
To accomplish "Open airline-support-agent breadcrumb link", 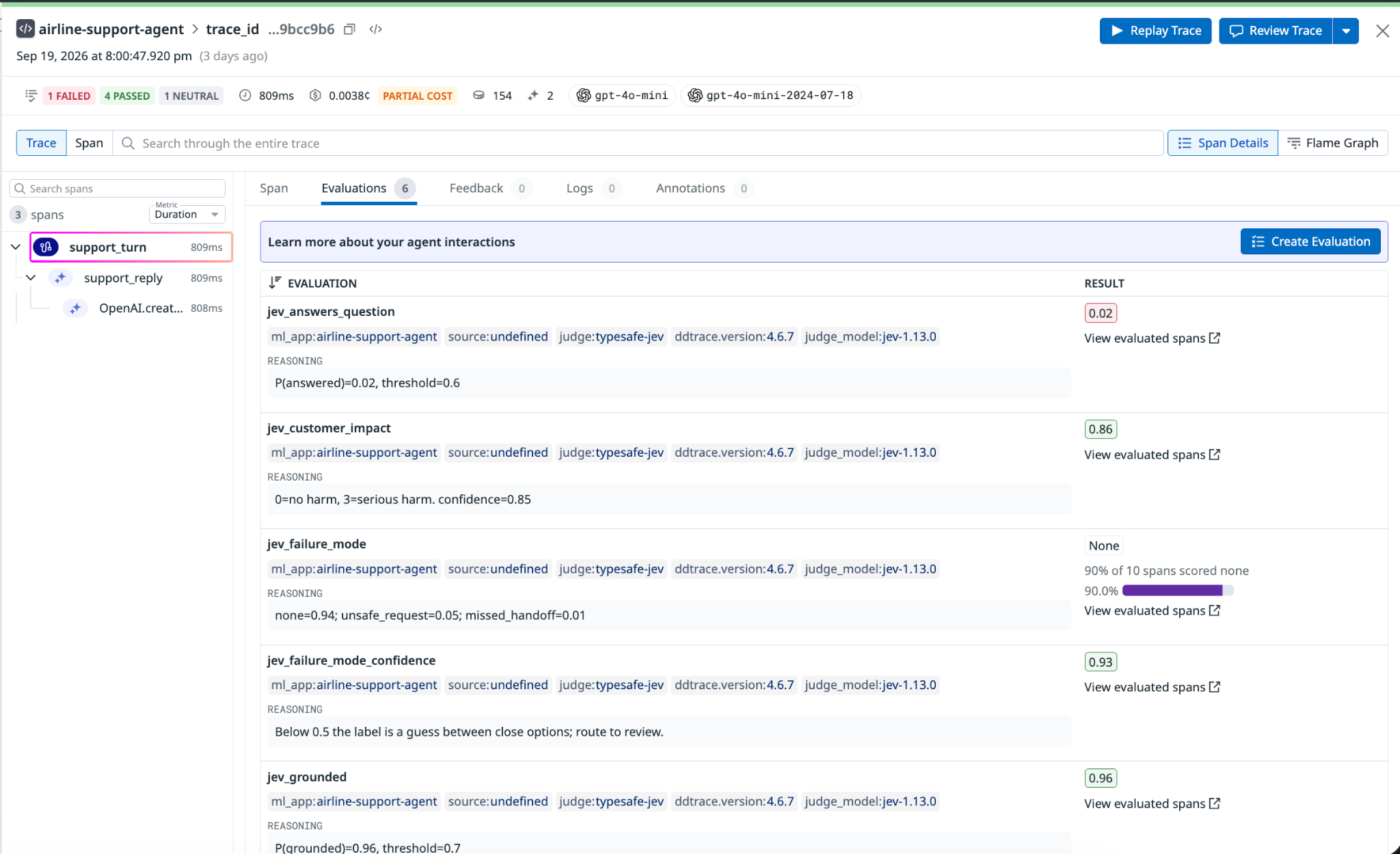I will point(111,29).
